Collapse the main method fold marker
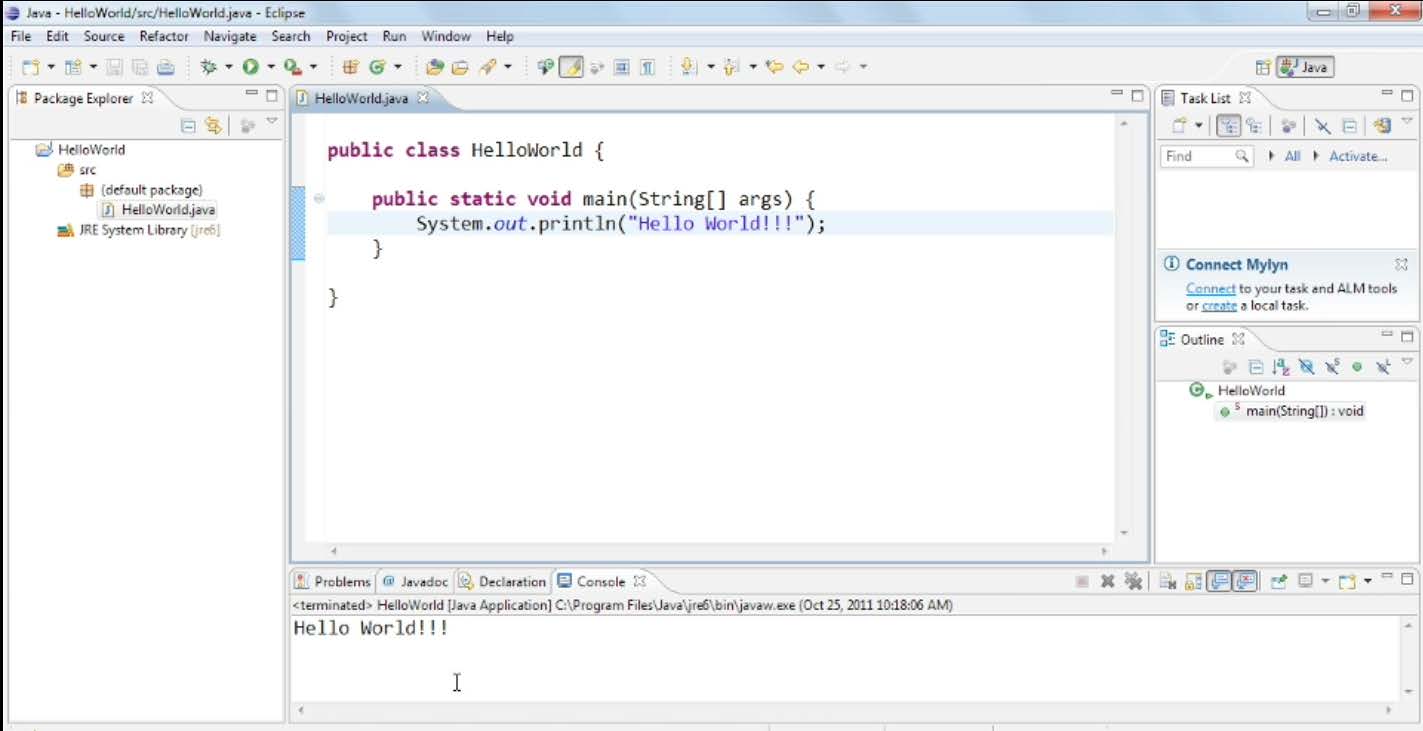The width and height of the screenshot is (1423, 731). coord(319,199)
